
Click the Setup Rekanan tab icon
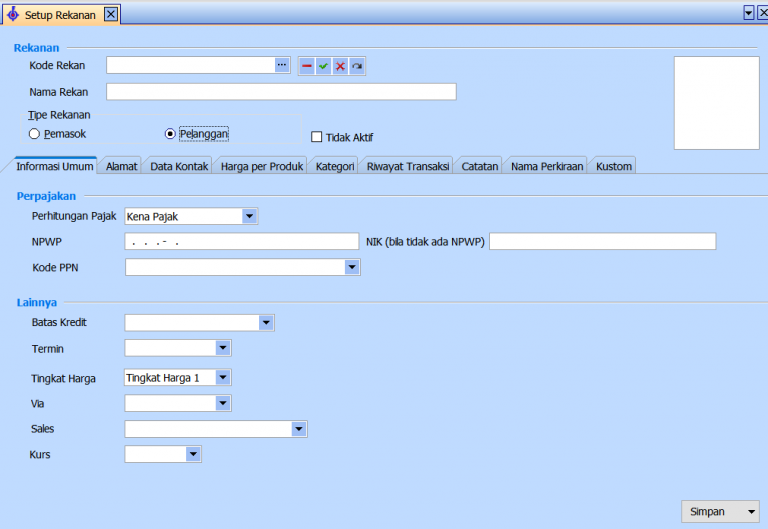(x=12, y=13)
